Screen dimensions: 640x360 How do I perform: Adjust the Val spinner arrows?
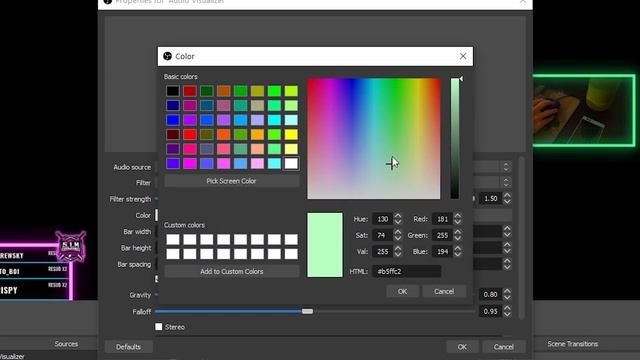398,252
